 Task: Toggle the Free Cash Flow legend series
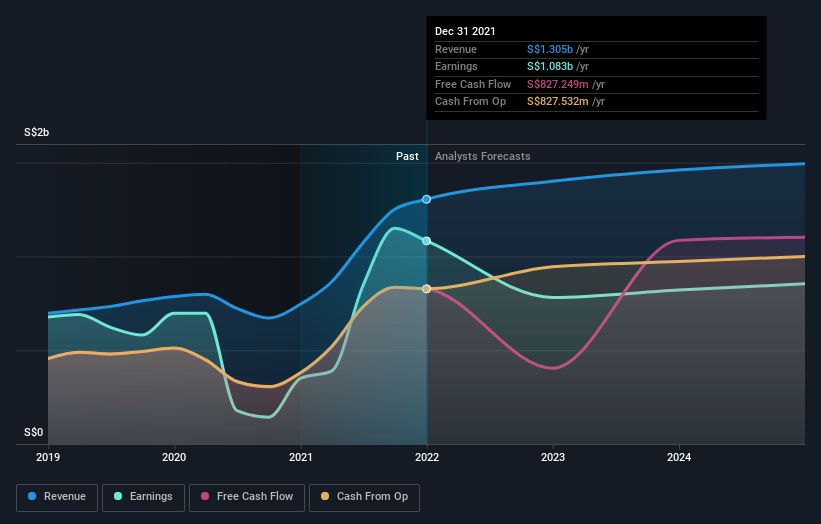(247, 497)
